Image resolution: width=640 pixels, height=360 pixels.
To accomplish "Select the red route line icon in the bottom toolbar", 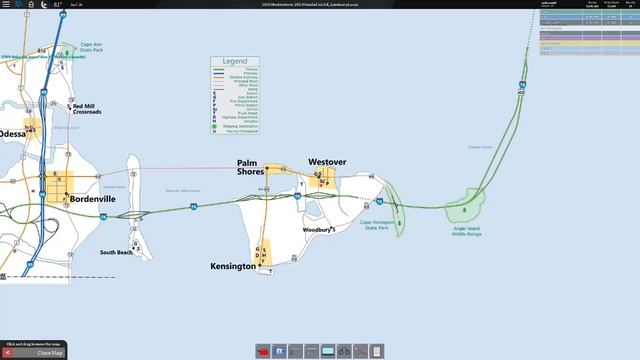I will click(360, 351).
